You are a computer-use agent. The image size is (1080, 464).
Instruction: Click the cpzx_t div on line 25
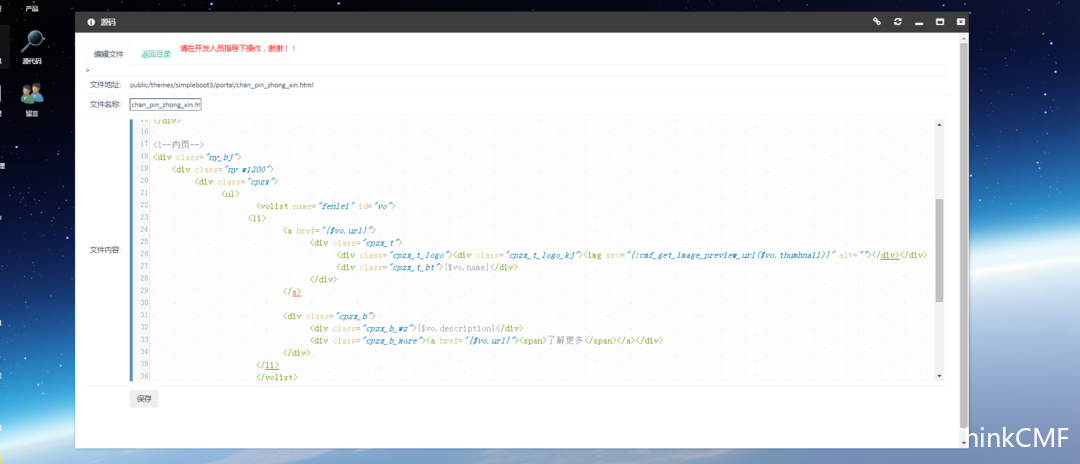(x=356, y=242)
